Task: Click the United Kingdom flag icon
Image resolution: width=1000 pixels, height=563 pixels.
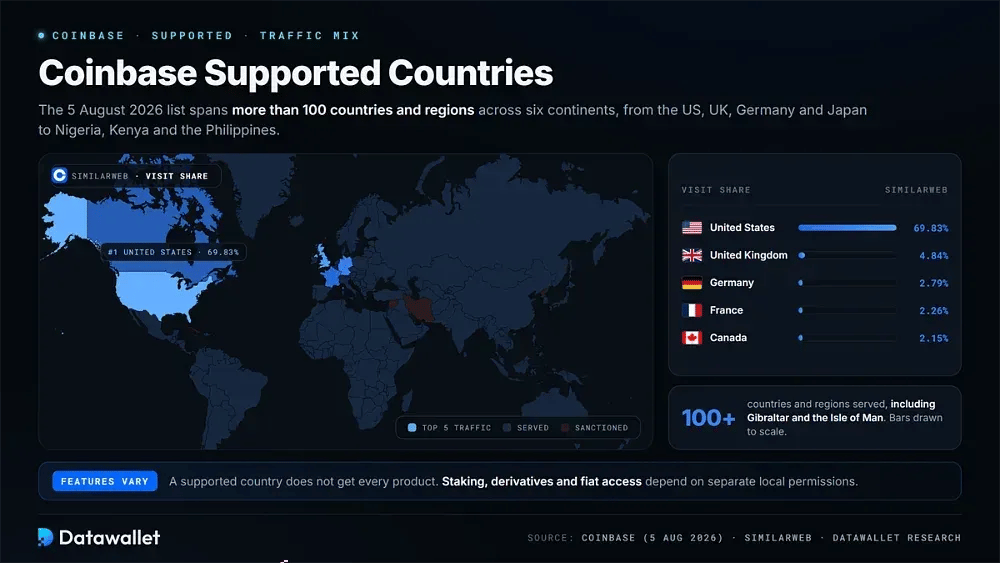Action: [692, 255]
